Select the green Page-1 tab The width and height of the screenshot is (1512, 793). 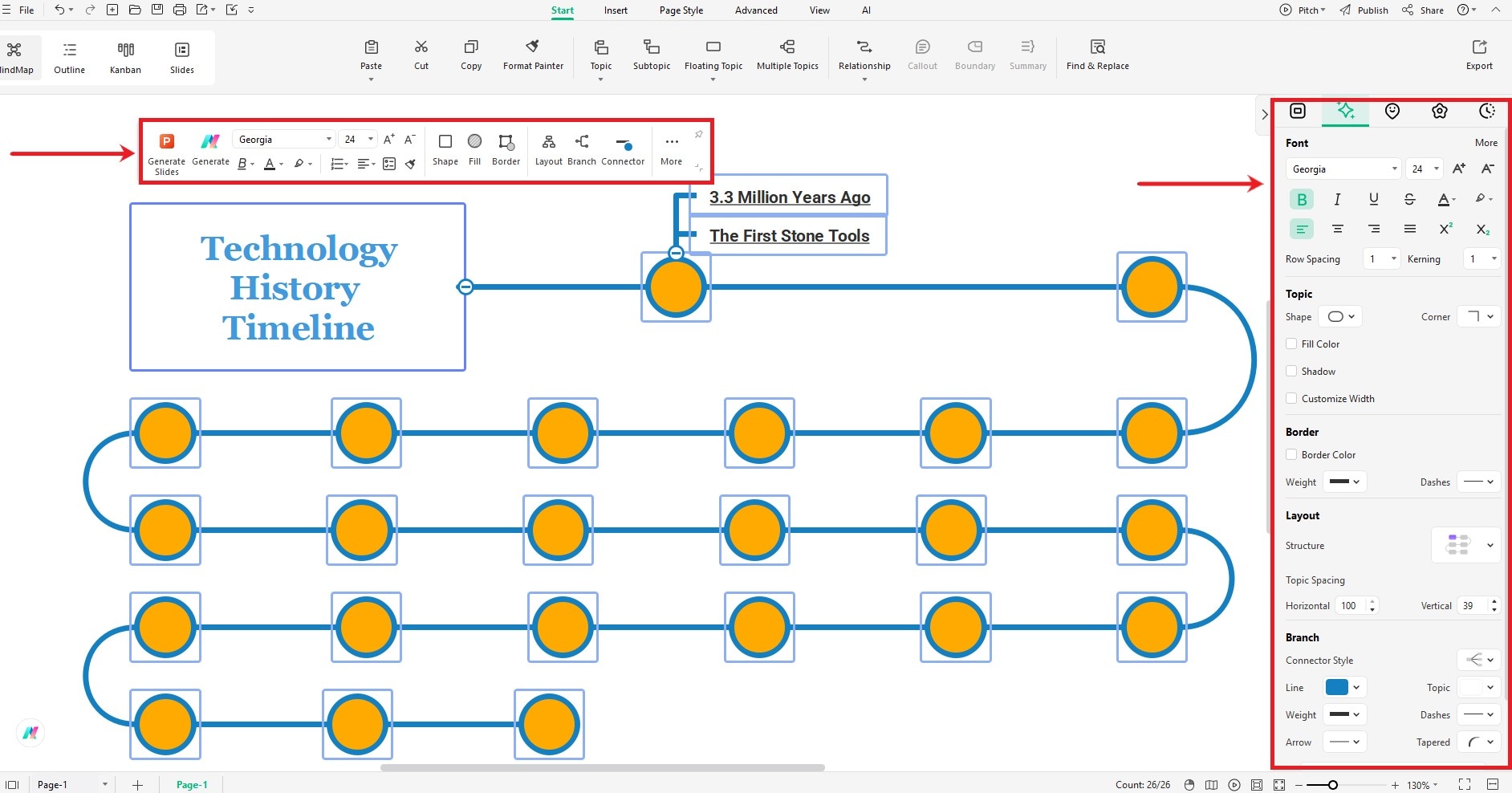[x=192, y=785]
